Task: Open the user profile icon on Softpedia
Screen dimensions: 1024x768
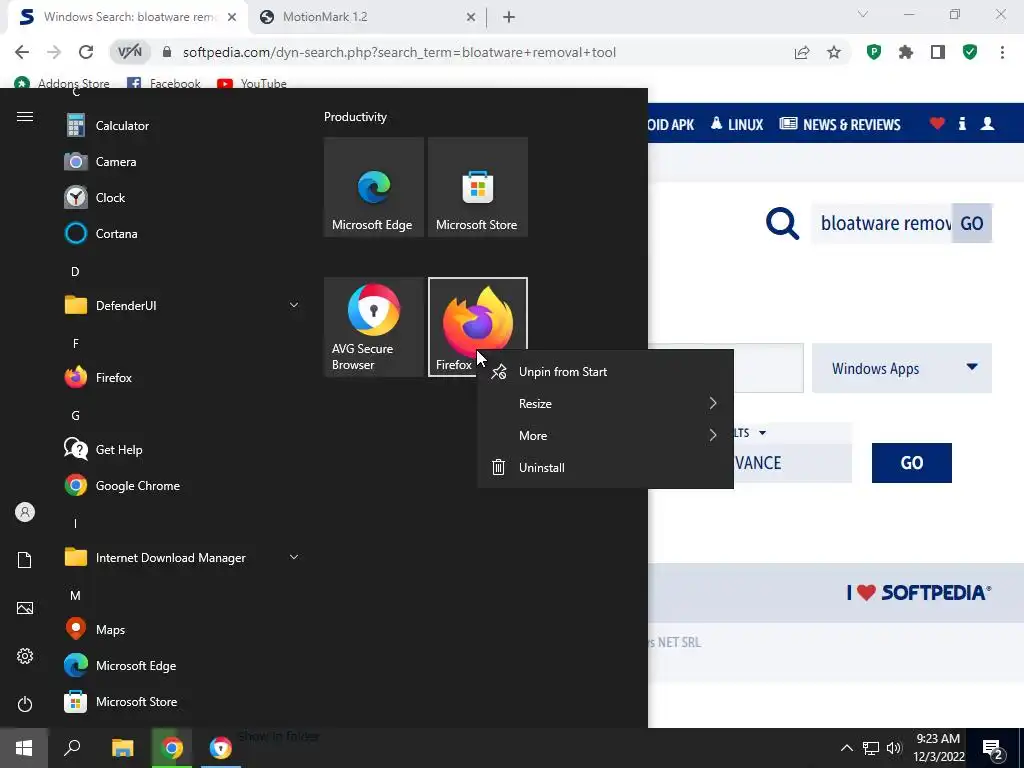Action: (987, 123)
